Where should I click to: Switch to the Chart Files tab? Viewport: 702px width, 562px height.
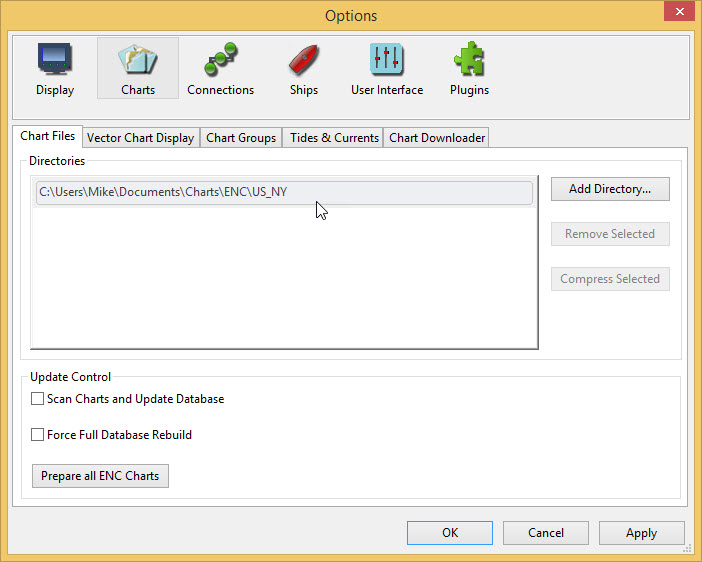pos(48,137)
